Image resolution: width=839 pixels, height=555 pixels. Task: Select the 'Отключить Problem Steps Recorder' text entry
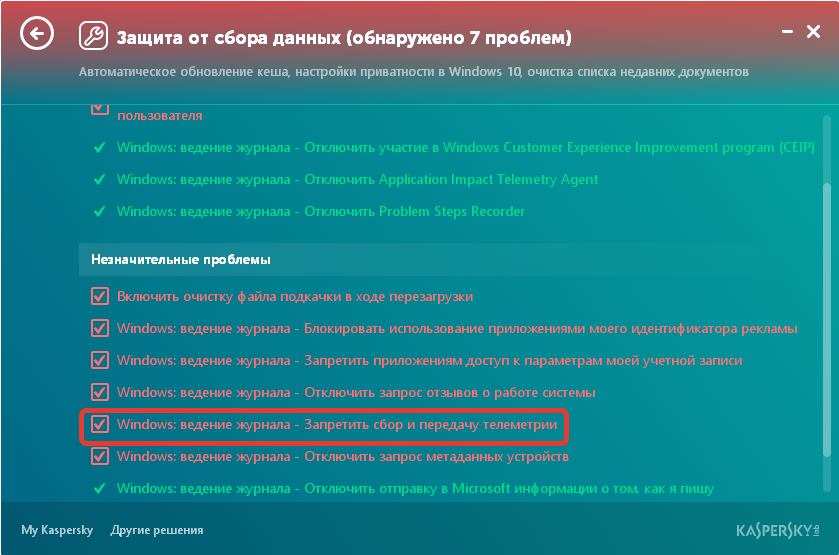click(320, 212)
